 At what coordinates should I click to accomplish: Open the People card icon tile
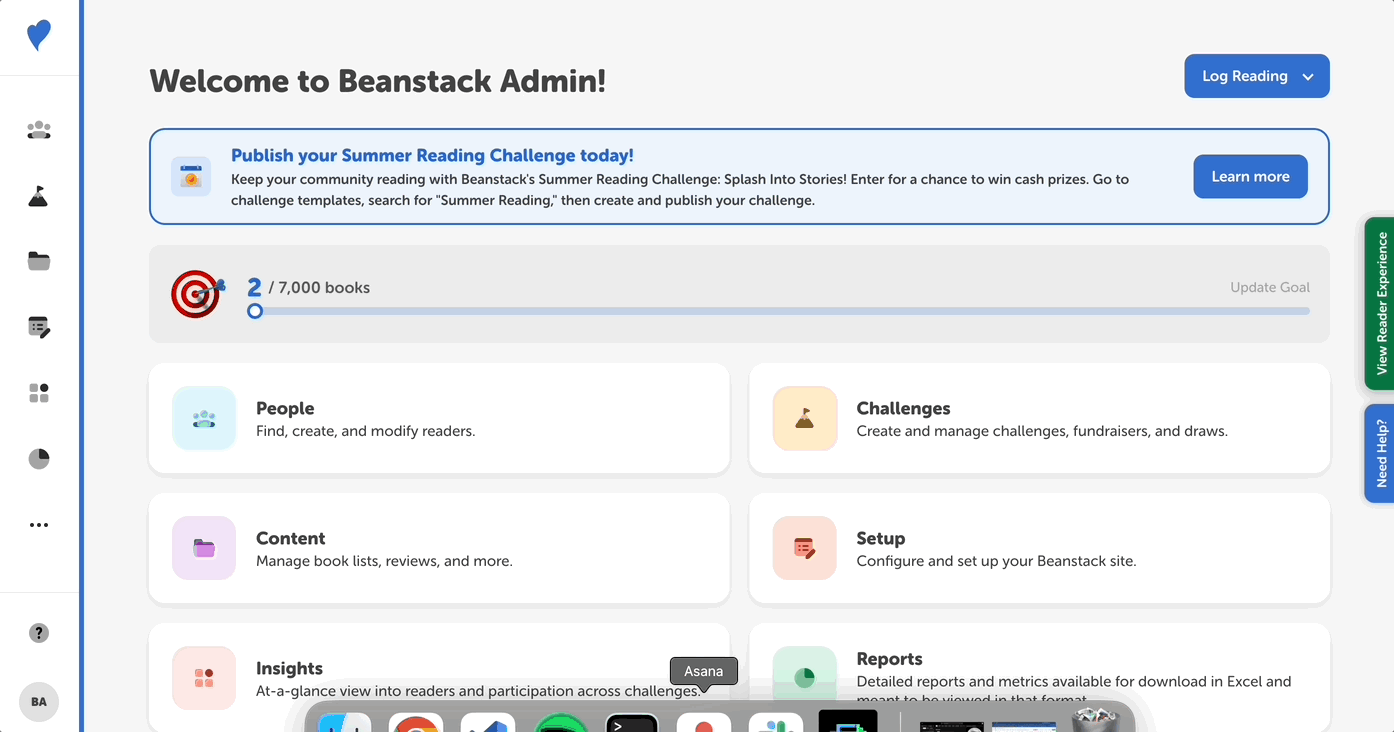[x=204, y=418]
